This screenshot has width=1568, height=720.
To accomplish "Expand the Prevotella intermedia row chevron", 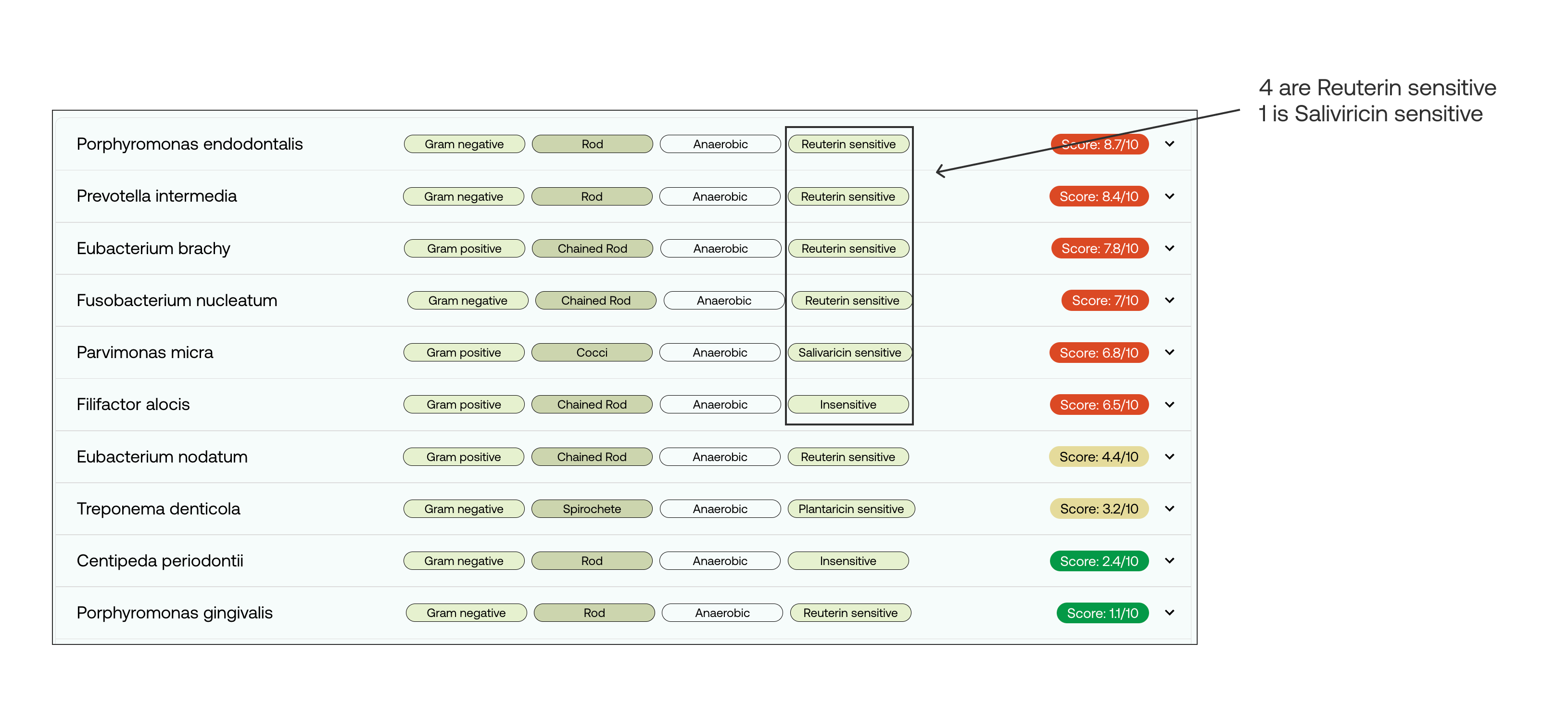I will (1169, 196).
